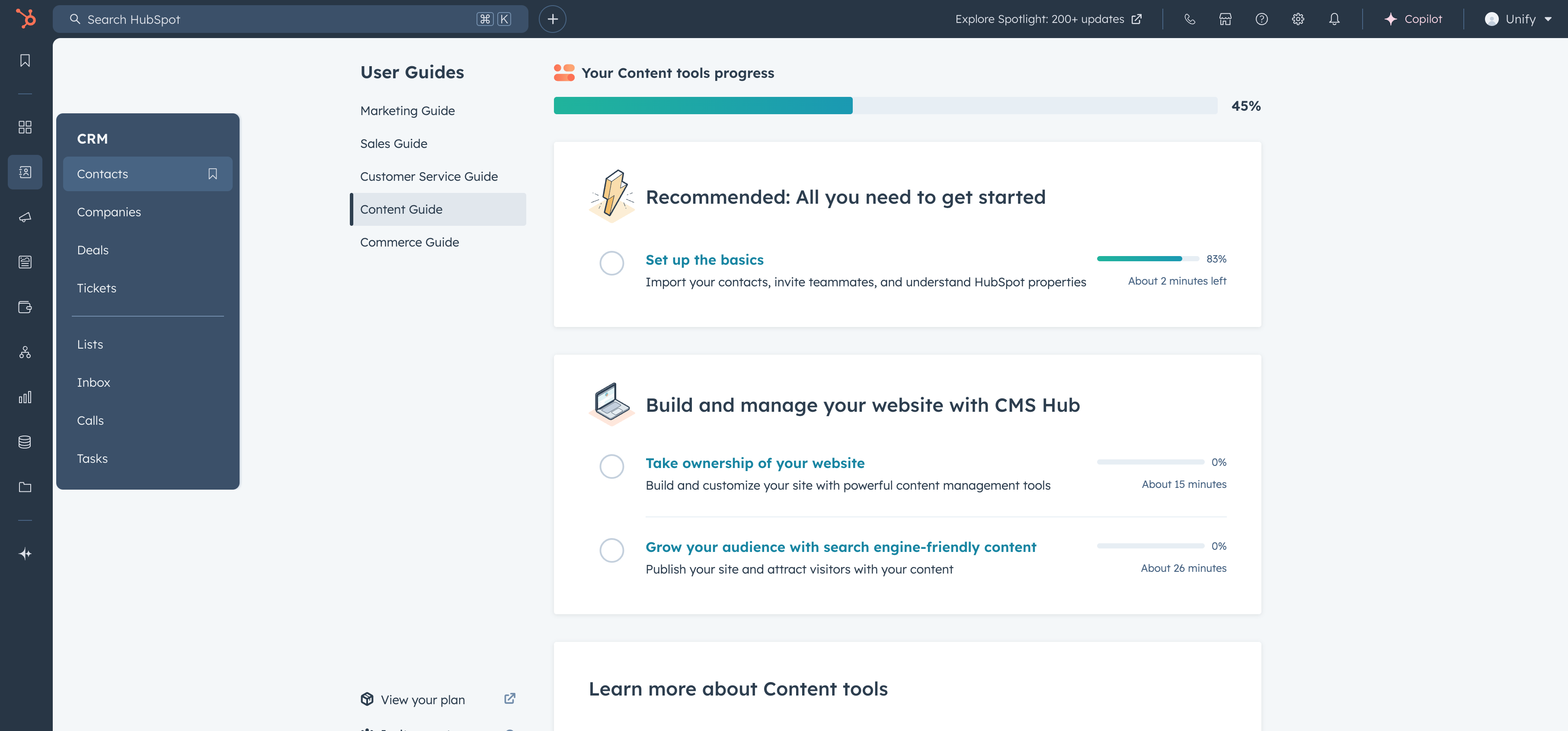The image size is (1568, 731).
Task: Open the Marketing megaphone sidebar icon
Action: (x=25, y=217)
